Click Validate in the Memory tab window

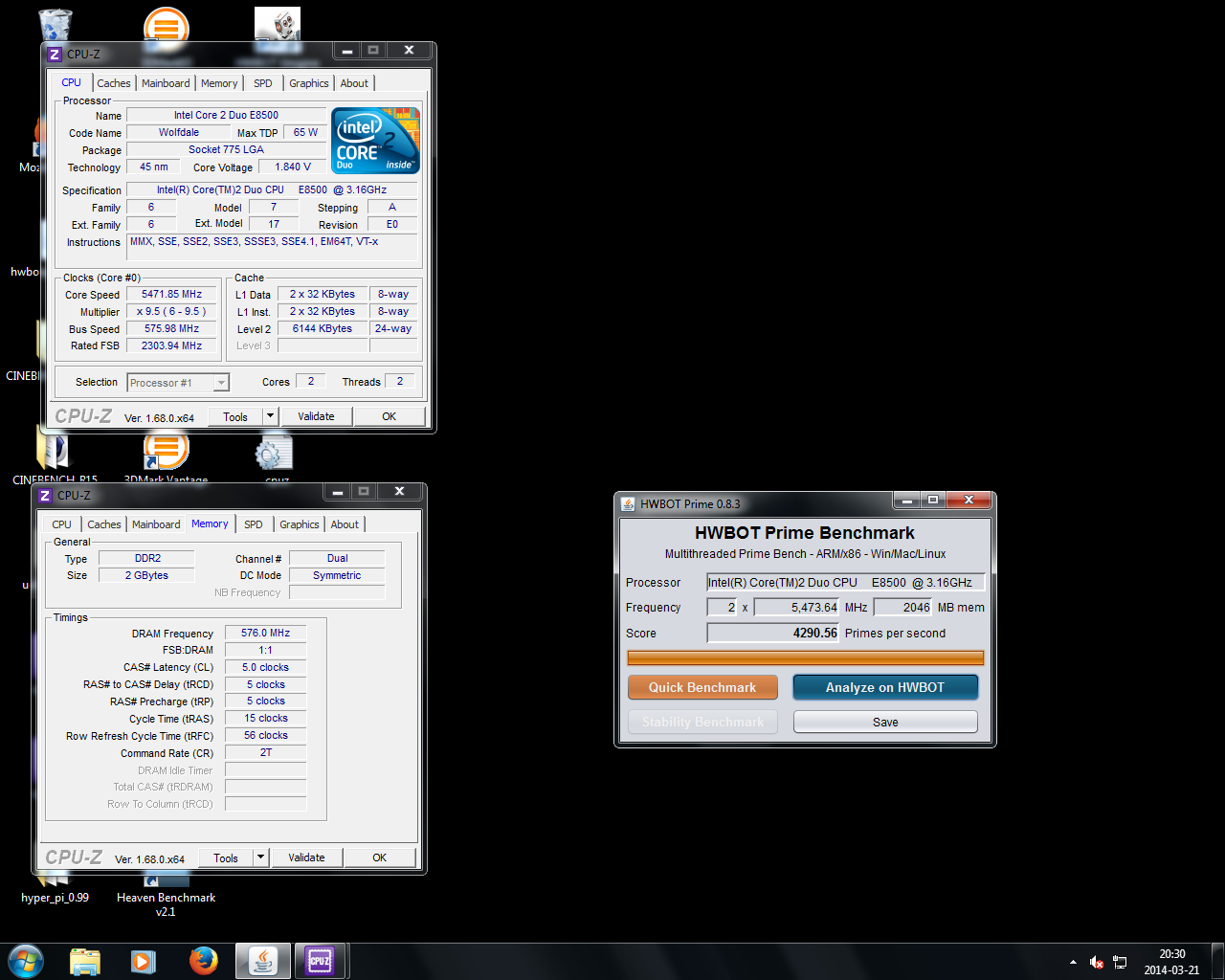coord(306,857)
